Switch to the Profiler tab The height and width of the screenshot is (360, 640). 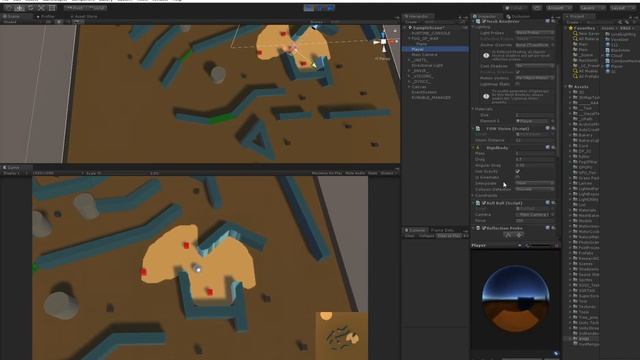[46, 17]
